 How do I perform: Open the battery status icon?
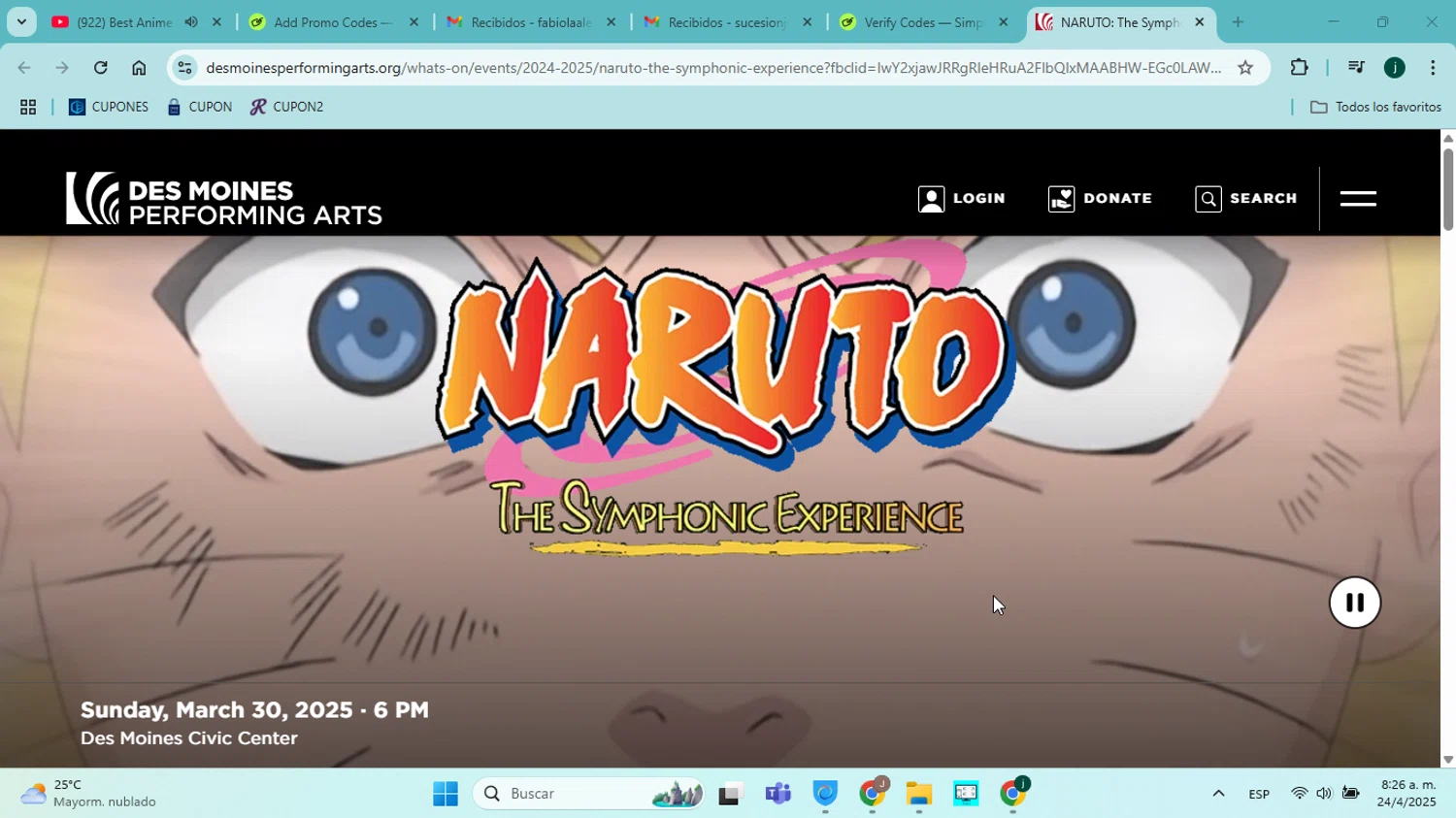(1350, 794)
